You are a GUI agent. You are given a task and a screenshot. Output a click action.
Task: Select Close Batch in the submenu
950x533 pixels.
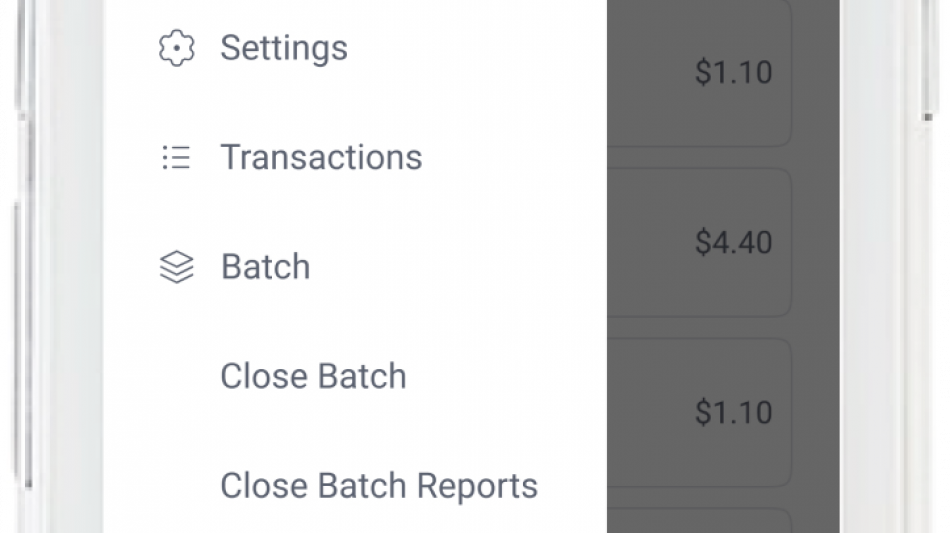[313, 377]
